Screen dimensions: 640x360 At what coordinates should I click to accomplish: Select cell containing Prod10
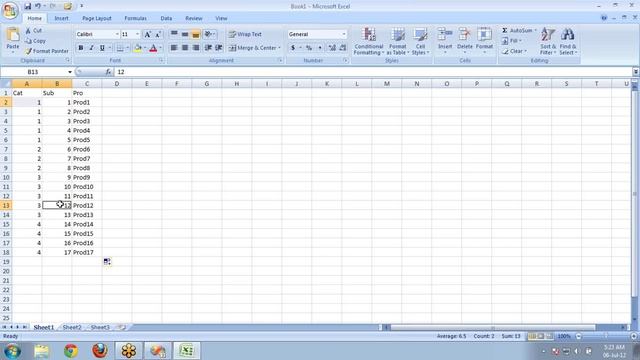pyautogui.click(x=87, y=187)
